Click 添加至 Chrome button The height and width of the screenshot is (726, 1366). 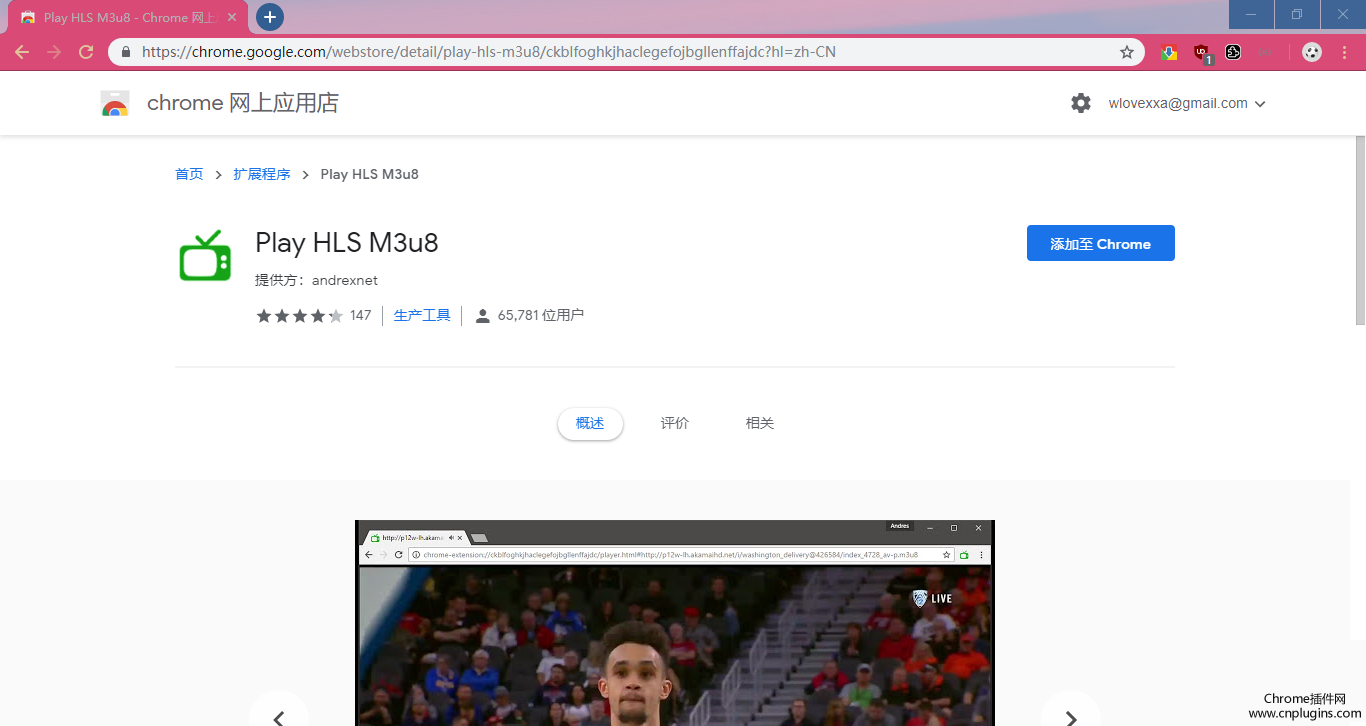click(1100, 243)
